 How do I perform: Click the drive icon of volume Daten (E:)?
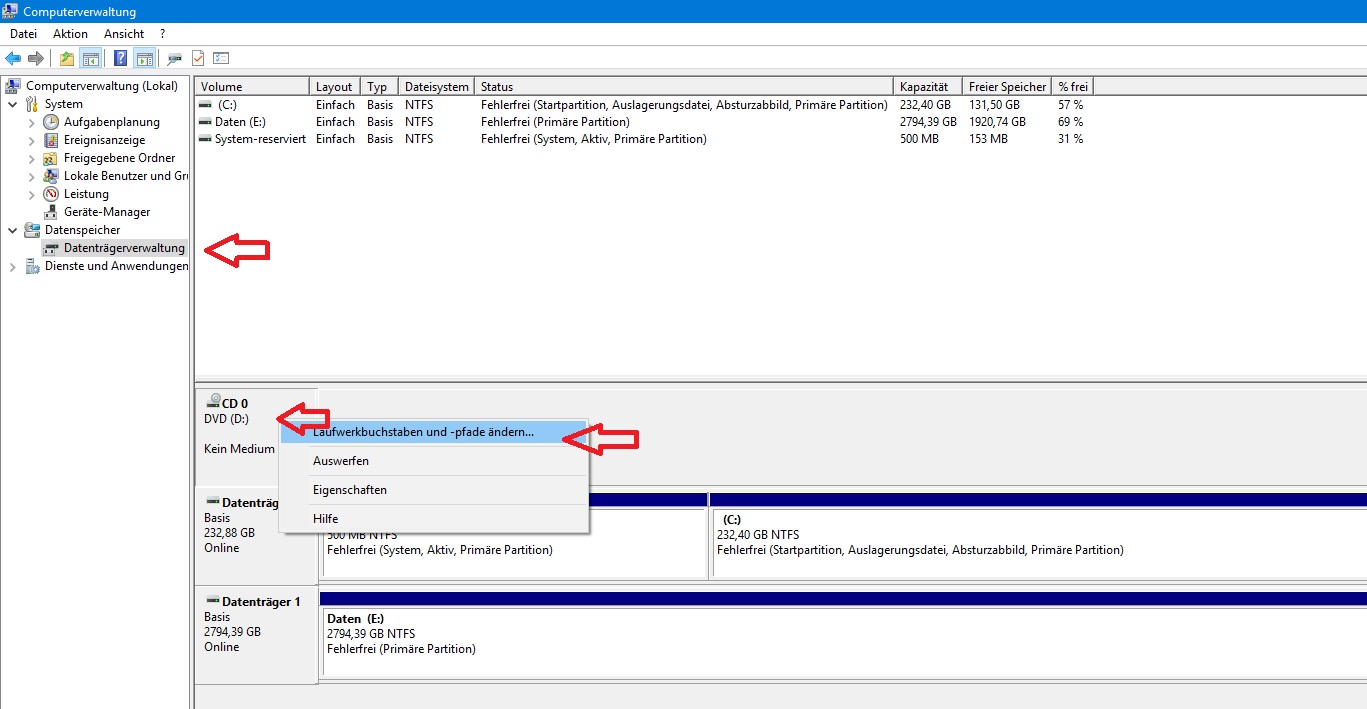click(x=205, y=122)
